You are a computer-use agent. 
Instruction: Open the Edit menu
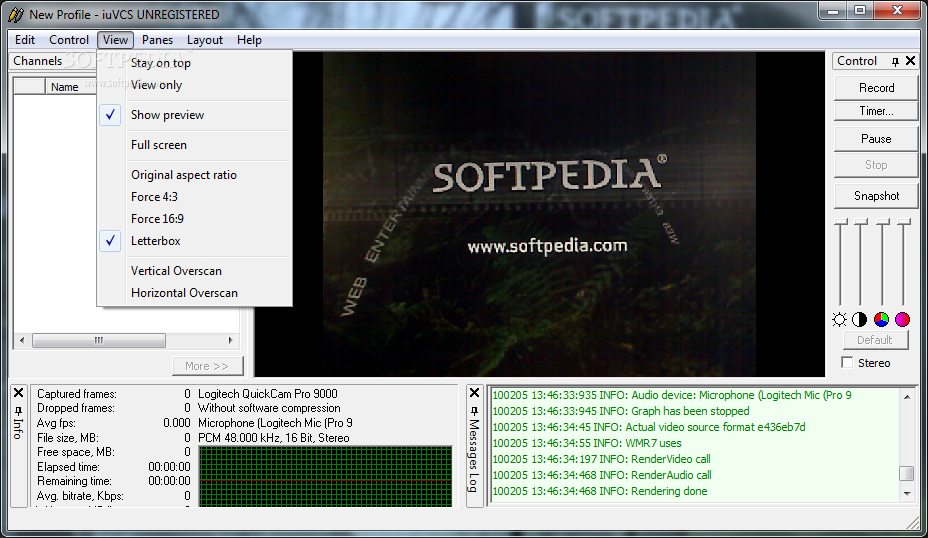(x=25, y=40)
